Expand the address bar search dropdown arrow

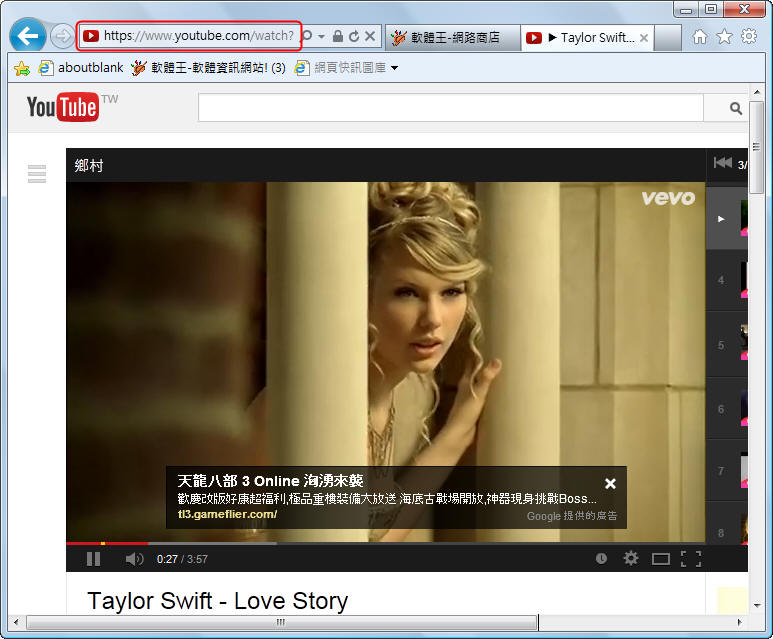coord(322,37)
